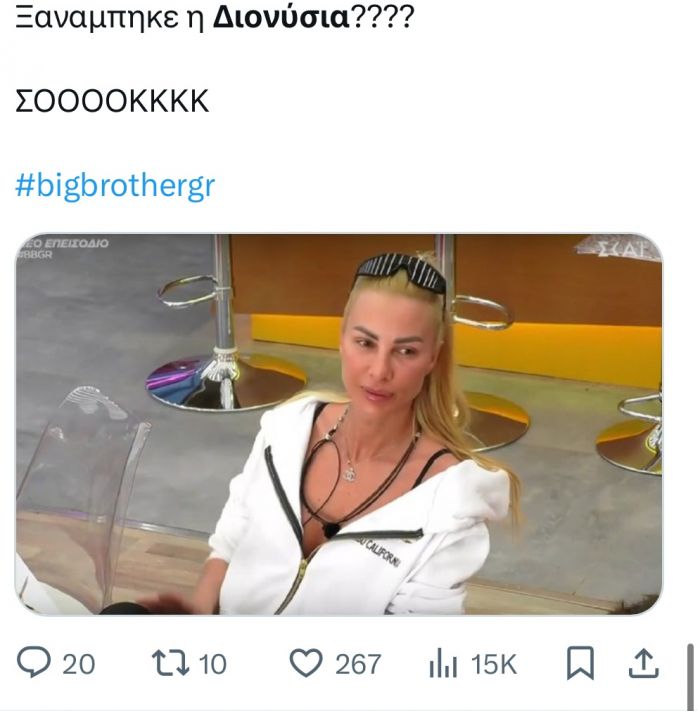Bookmark this tweet
Viewport: 700px width, 711px height.
point(580,663)
